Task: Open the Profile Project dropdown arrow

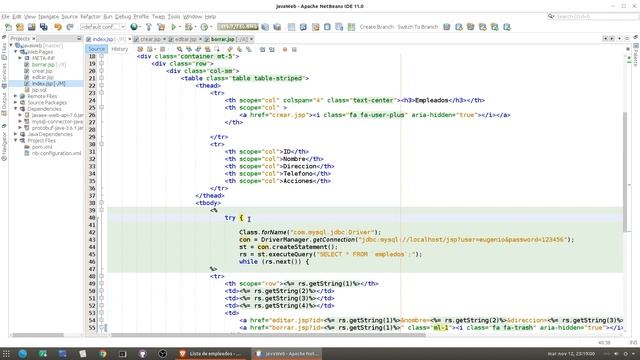Action: 211,27
